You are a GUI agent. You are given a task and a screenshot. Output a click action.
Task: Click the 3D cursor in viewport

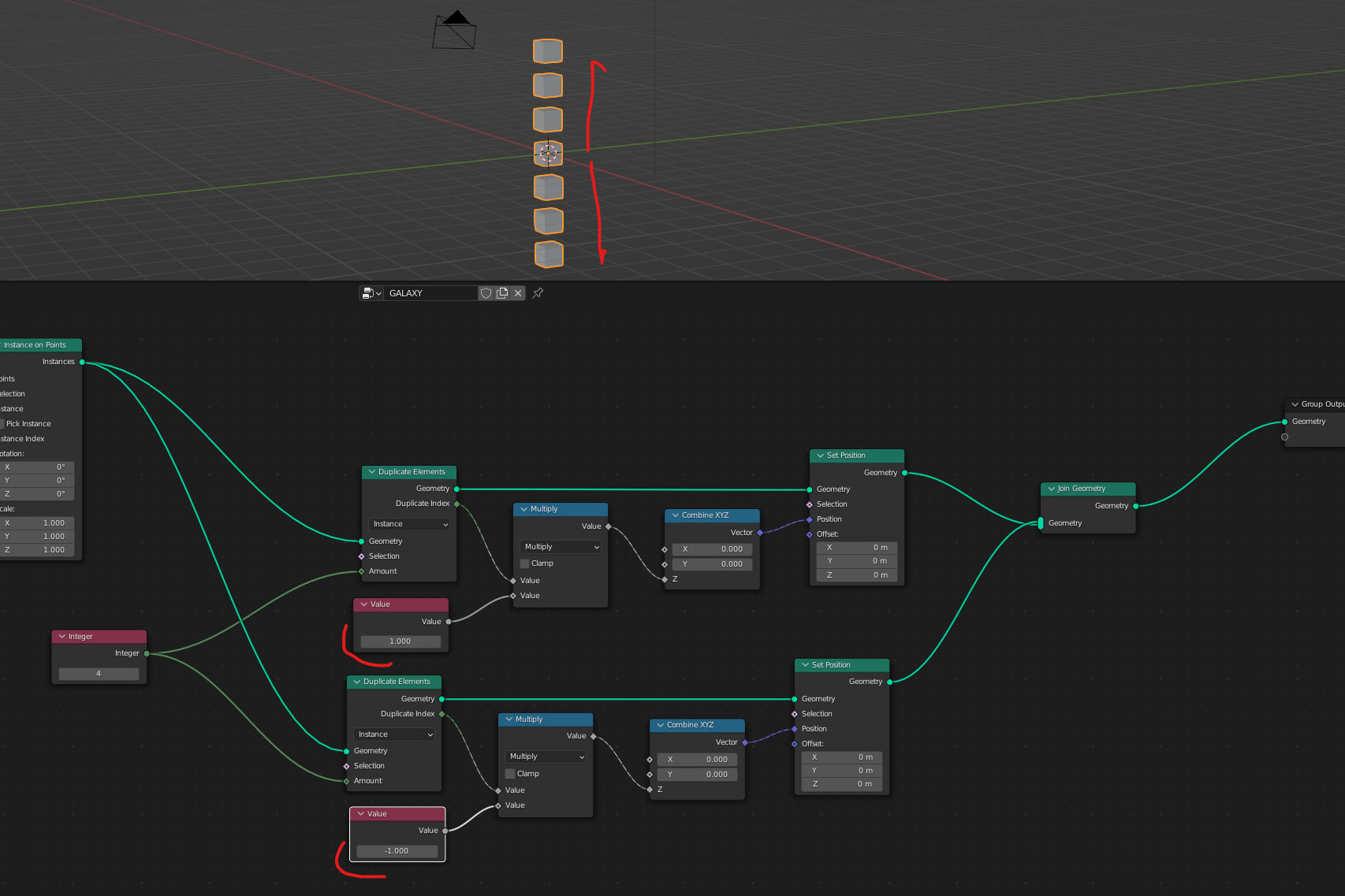(548, 153)
